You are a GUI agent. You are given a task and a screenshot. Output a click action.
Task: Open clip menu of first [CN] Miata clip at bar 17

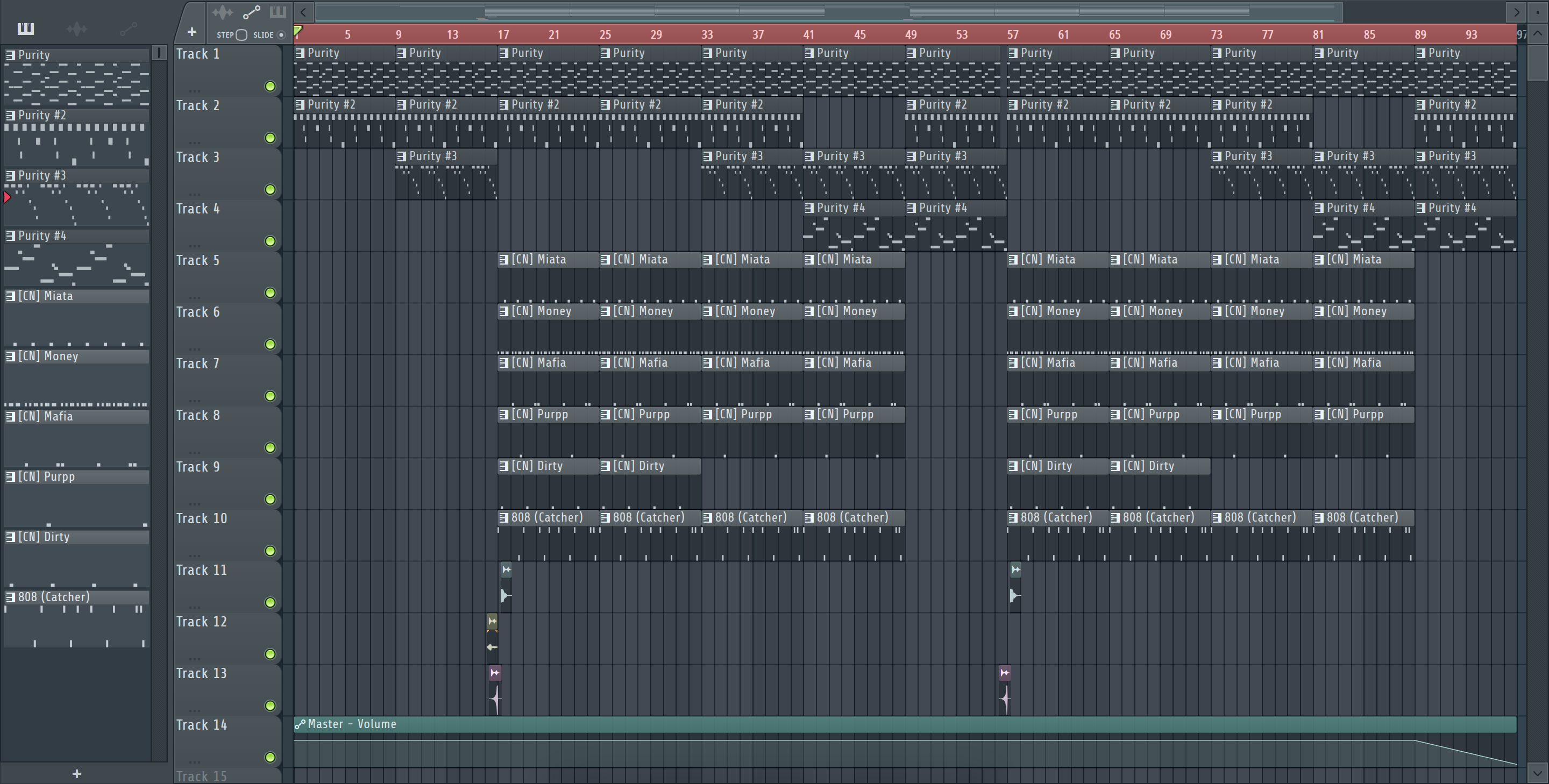[x=503, y=260]
